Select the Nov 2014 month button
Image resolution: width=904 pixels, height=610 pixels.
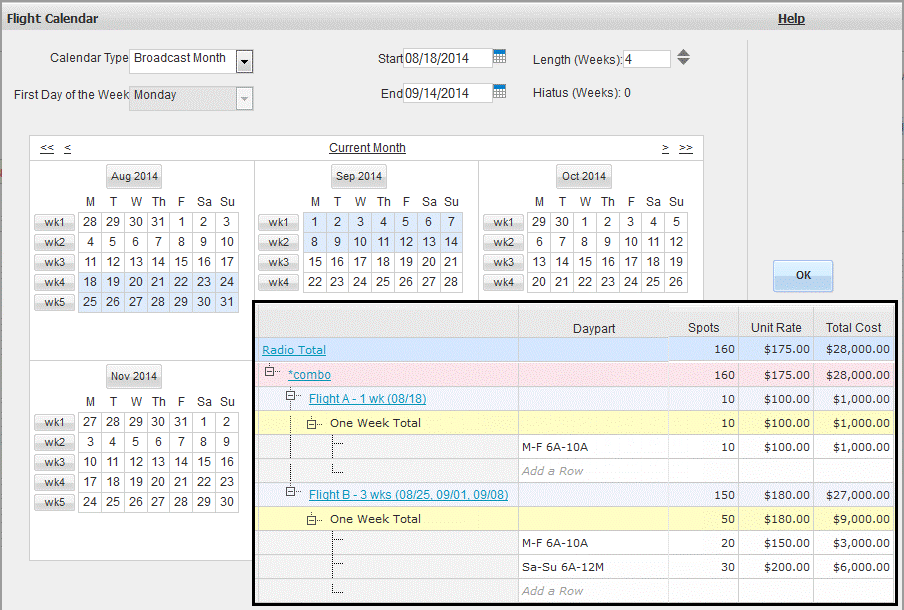134,376
